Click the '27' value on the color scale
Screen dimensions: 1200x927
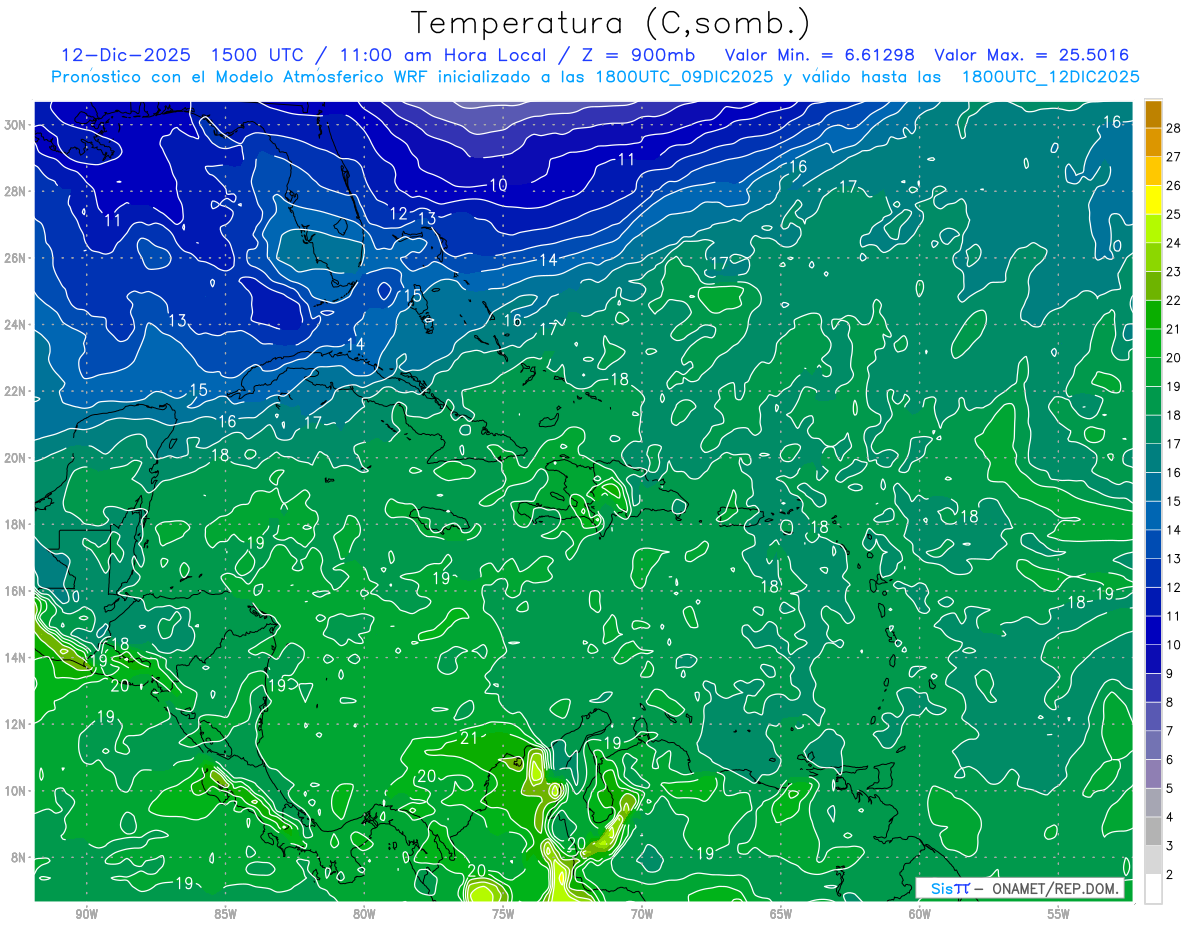pos(1174,156)
